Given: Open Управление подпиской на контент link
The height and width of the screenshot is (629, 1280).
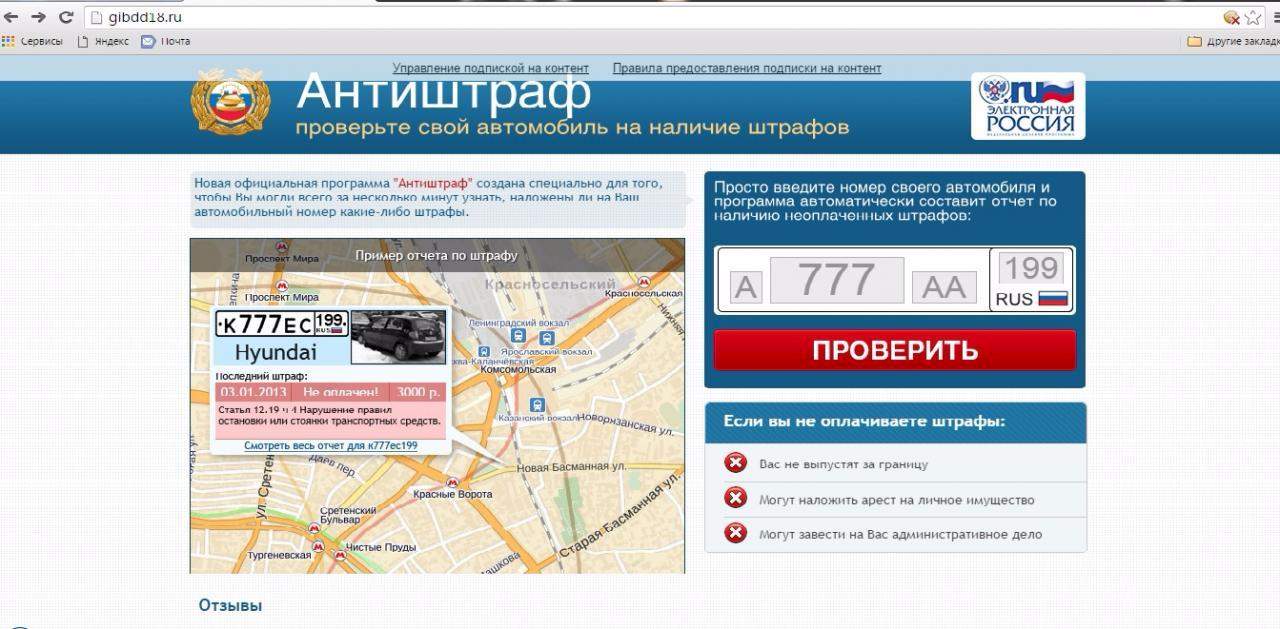Looking at the screenshot, I should tap(490, 68).
